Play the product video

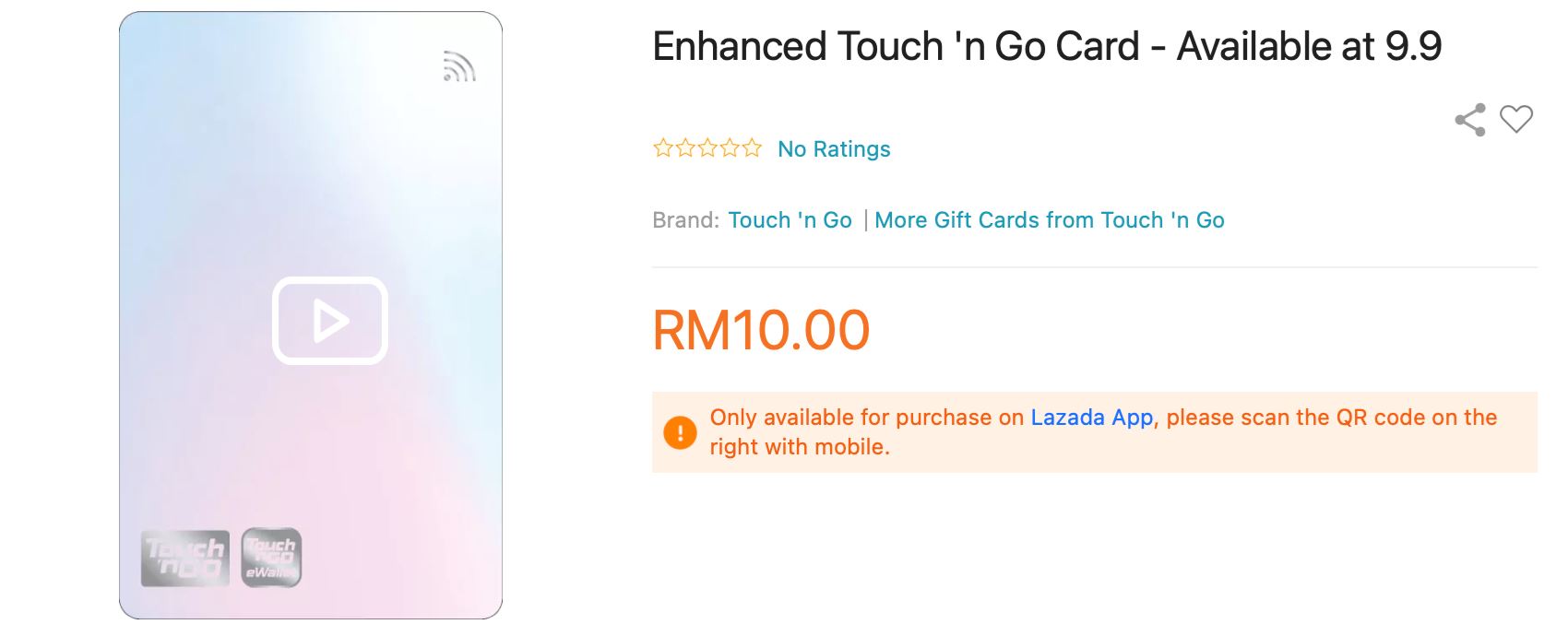coord(329,321)
